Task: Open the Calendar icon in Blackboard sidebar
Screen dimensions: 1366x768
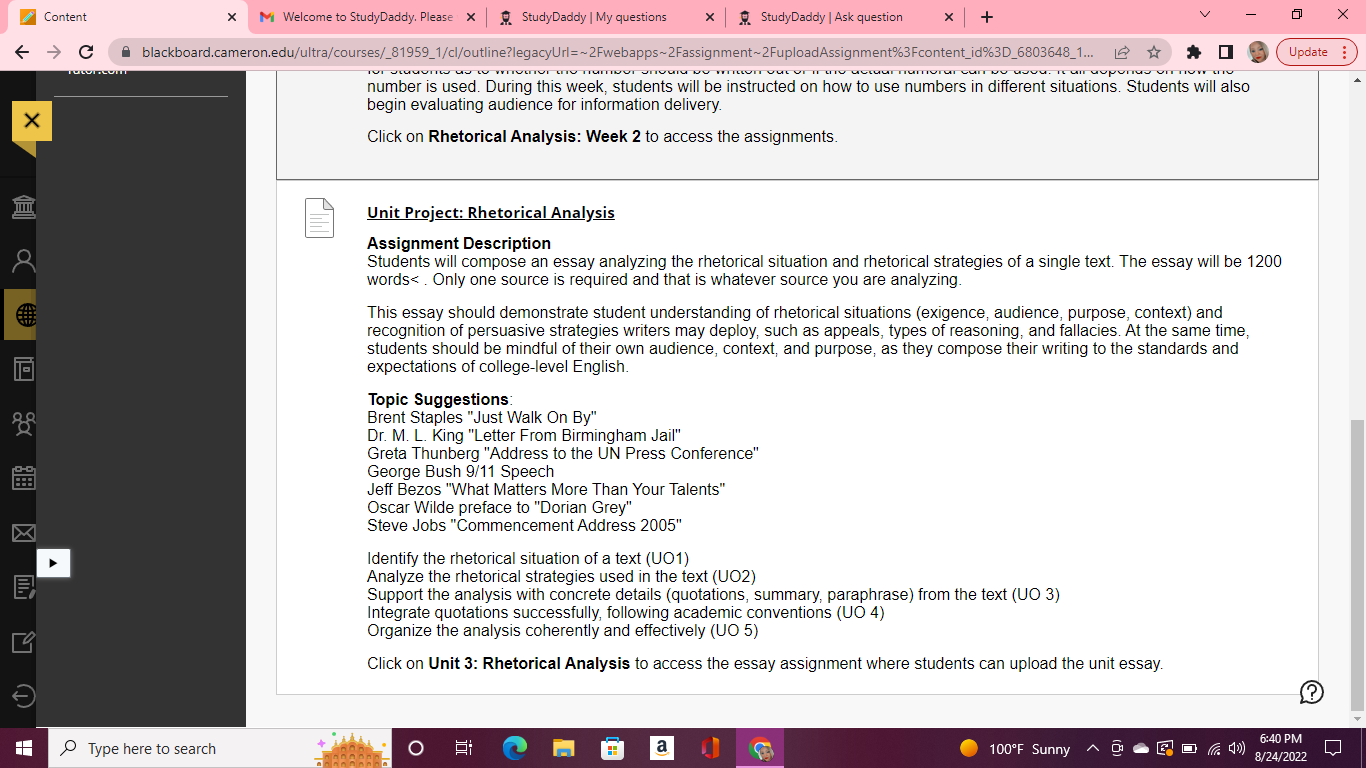Action: (22, 478)
